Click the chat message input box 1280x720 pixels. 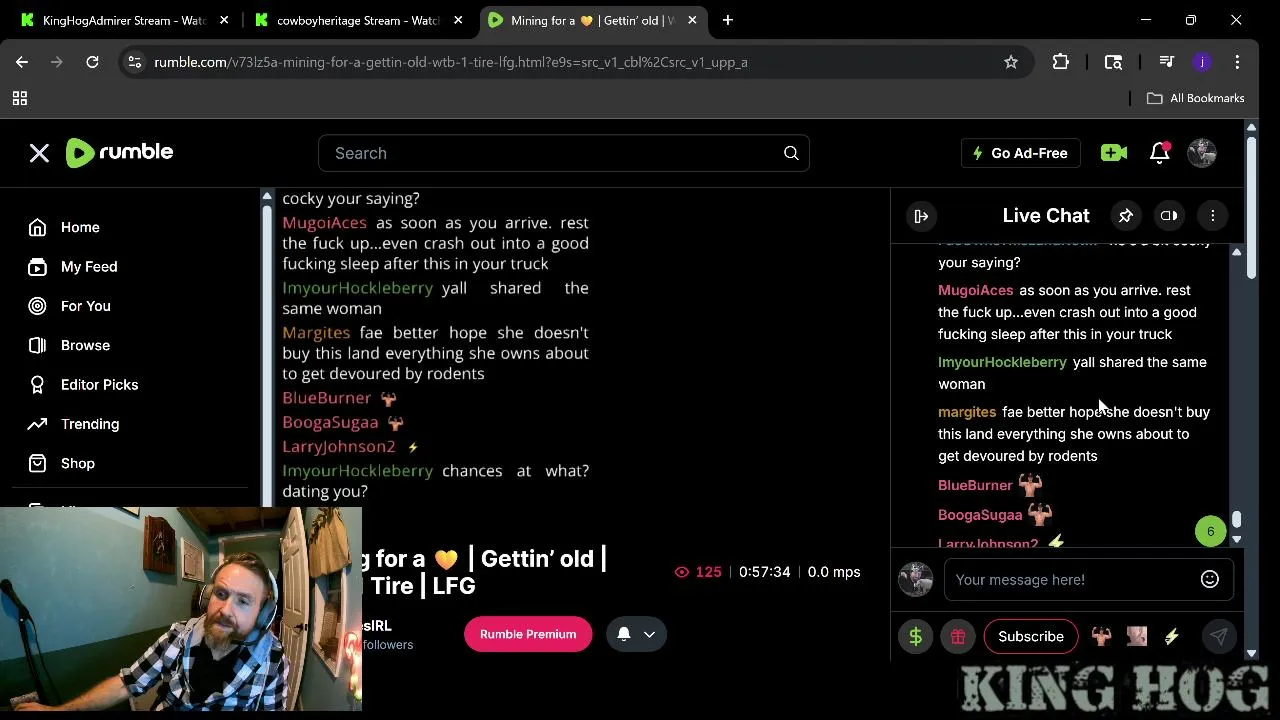pyautogui.click(x=1070, y=579)
